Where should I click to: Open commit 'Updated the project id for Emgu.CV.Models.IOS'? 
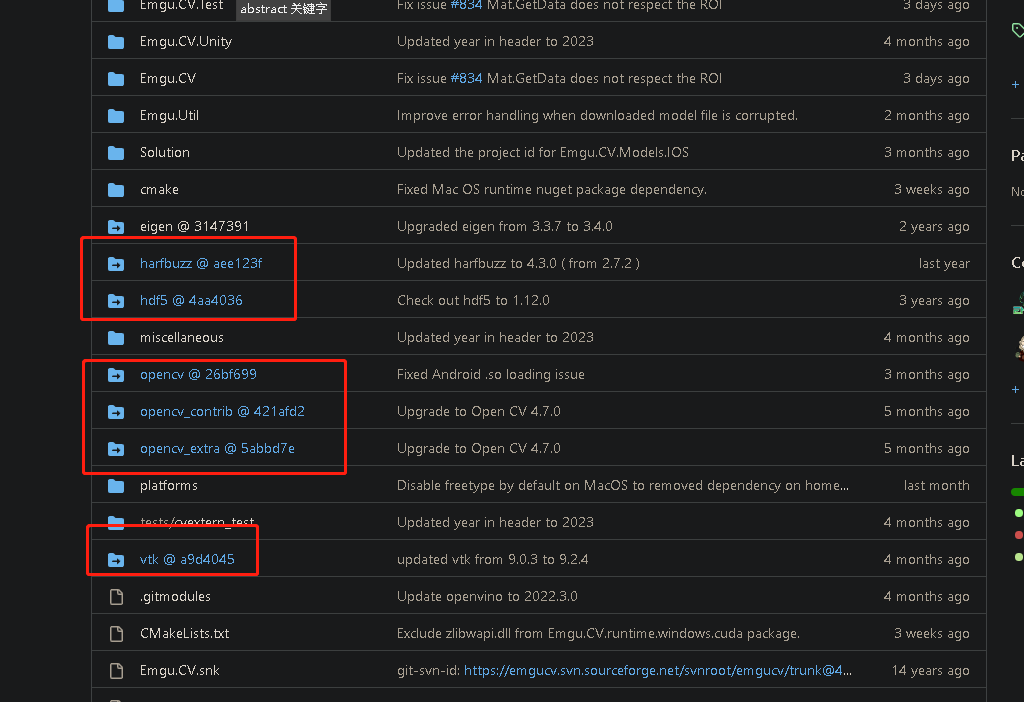(543, 152)
